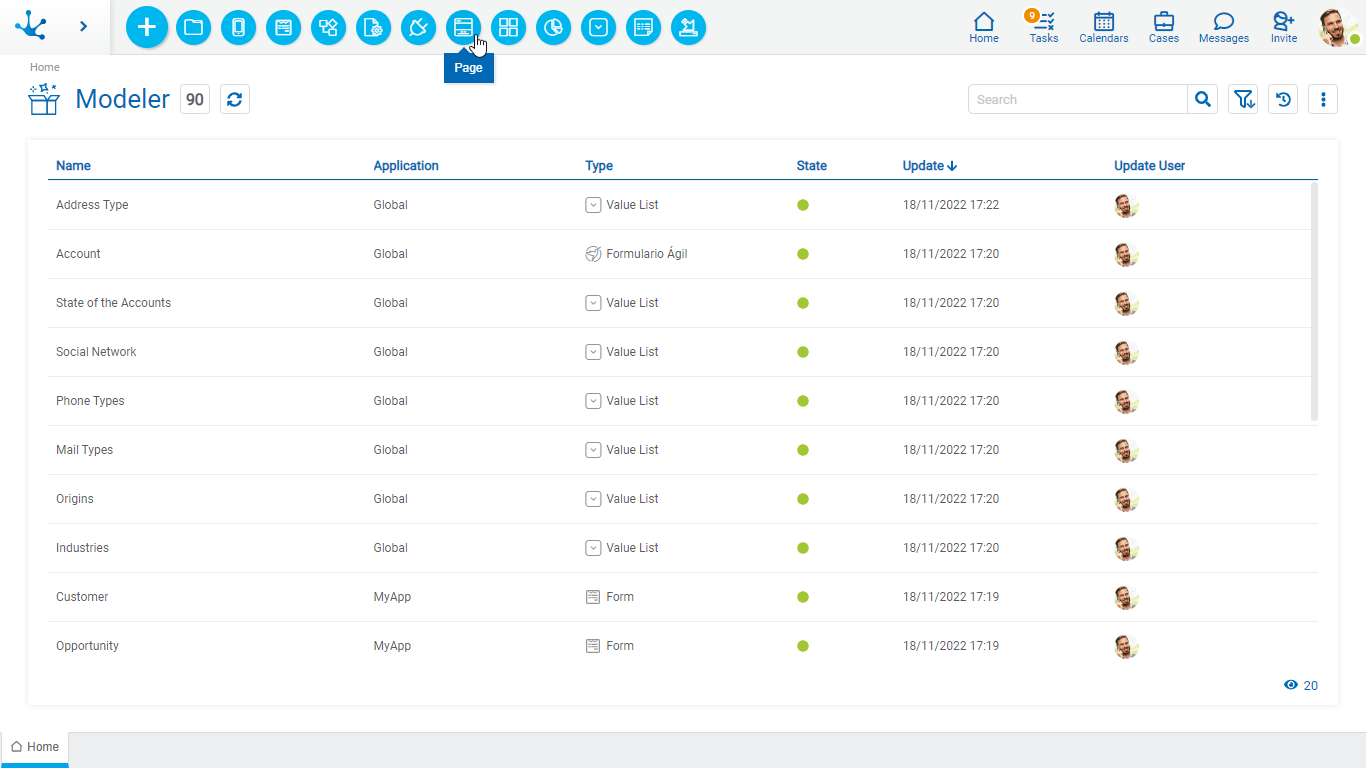Click the stamp icon at toolbar end
The height and width of the screenshot is (768, 1366).
click(x=688, y=27)
